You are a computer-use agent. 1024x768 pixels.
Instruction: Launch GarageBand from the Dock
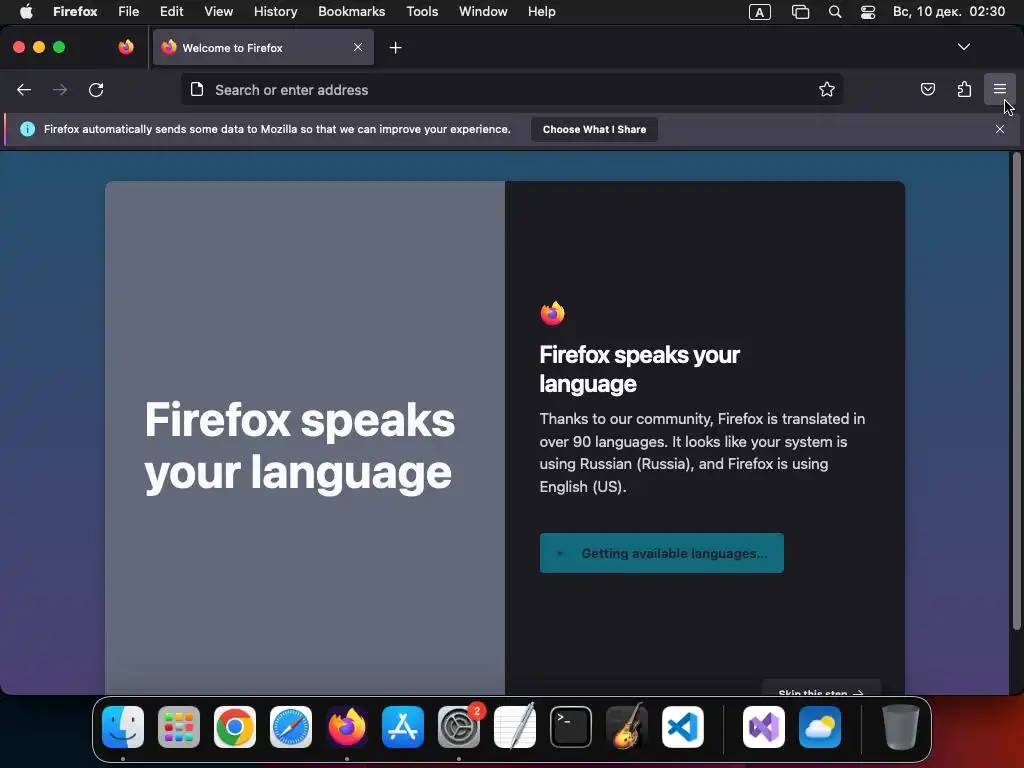[x=627, y=727]
